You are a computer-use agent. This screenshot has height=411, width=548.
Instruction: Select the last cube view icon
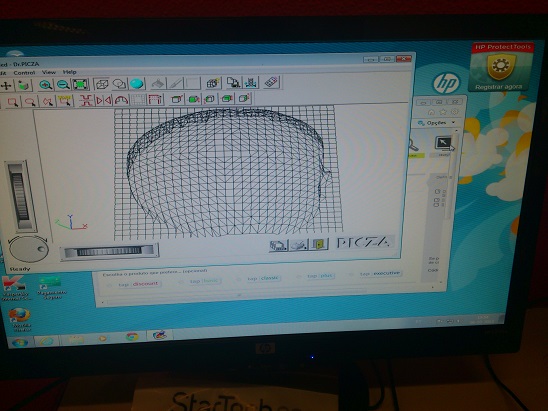[x=244, y=98]
